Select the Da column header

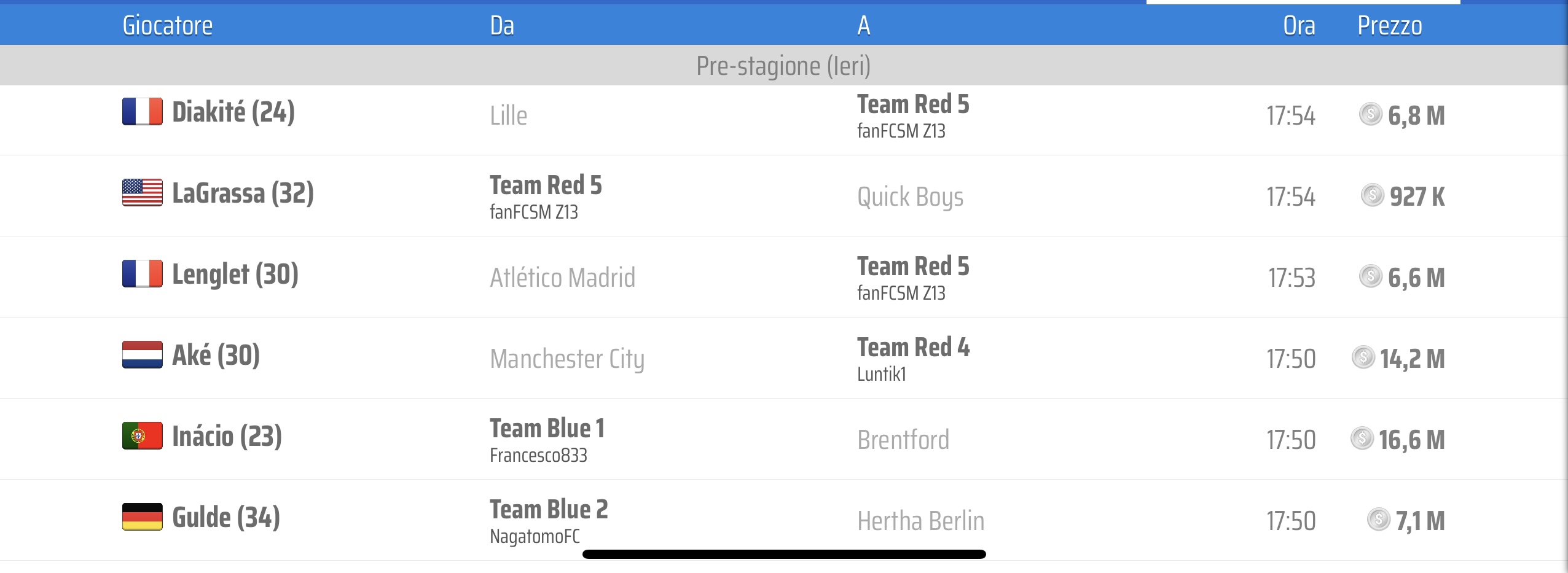(x=502, y=26)
